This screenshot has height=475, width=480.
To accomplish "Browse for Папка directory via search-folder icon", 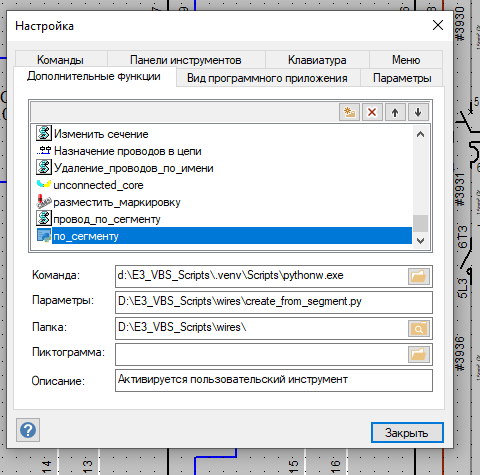I will point(419,329).
